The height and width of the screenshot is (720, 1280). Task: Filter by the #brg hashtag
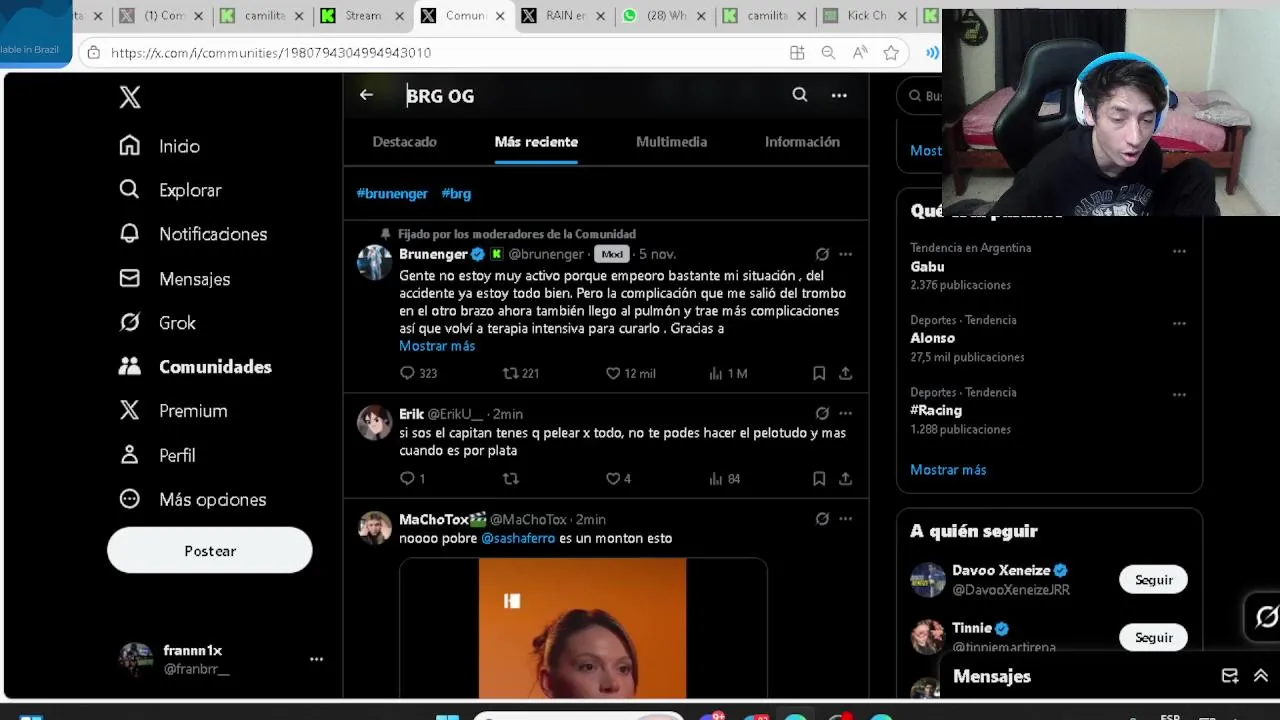coord(456,193)
